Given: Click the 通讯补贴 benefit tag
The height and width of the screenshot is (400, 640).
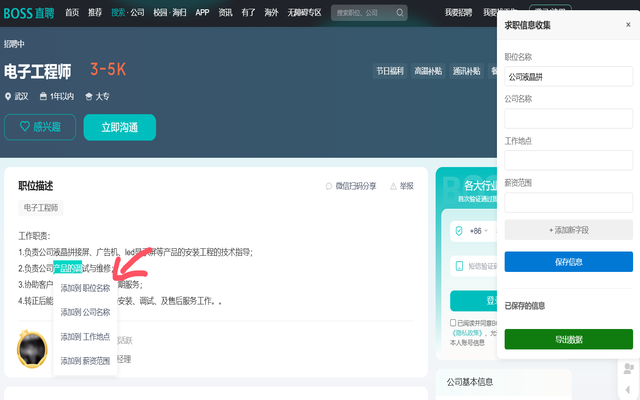Looking at the screenshot, I should pos(467,71).
